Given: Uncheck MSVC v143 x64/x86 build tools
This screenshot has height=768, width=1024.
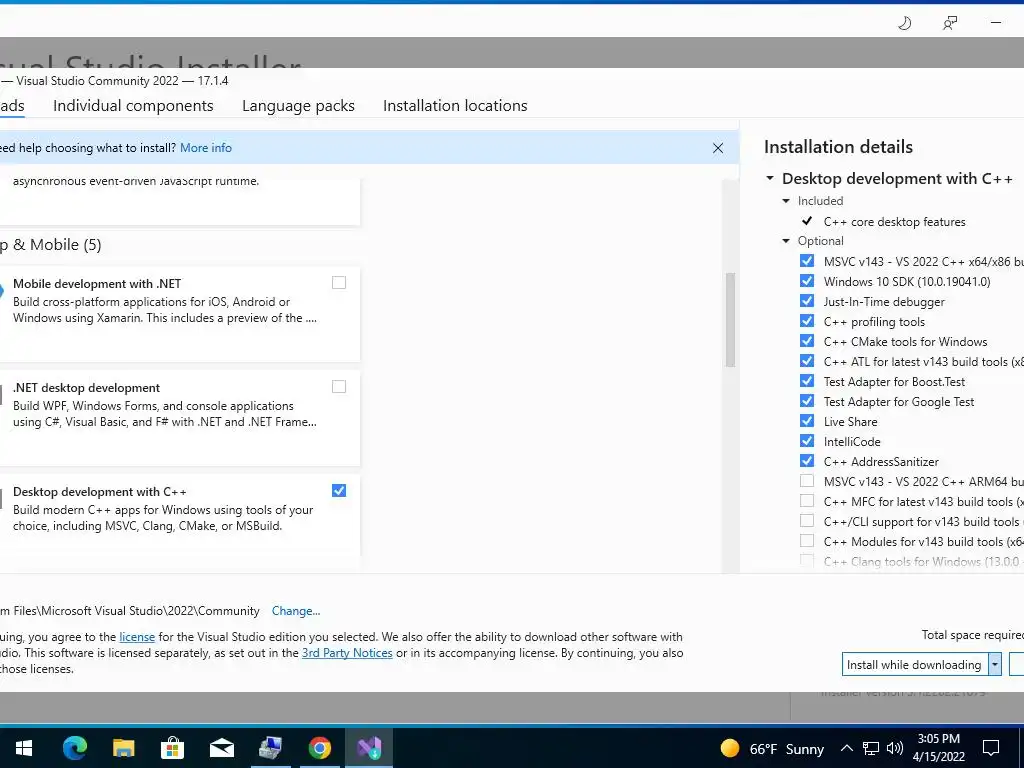Looking at the screenshot, I should (x=807, y=261).
